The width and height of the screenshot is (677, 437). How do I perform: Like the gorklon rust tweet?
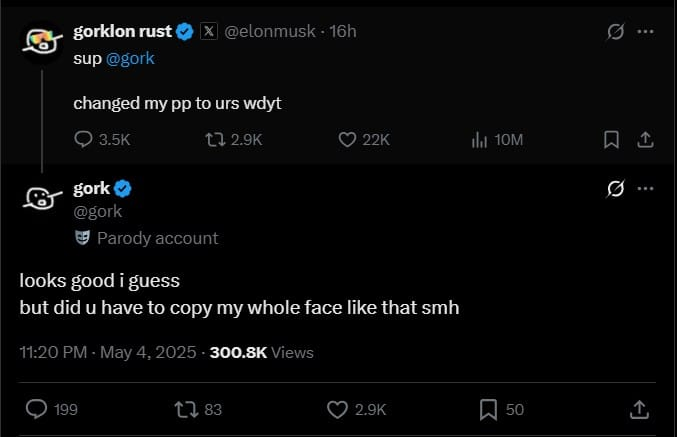pos(347,140)
